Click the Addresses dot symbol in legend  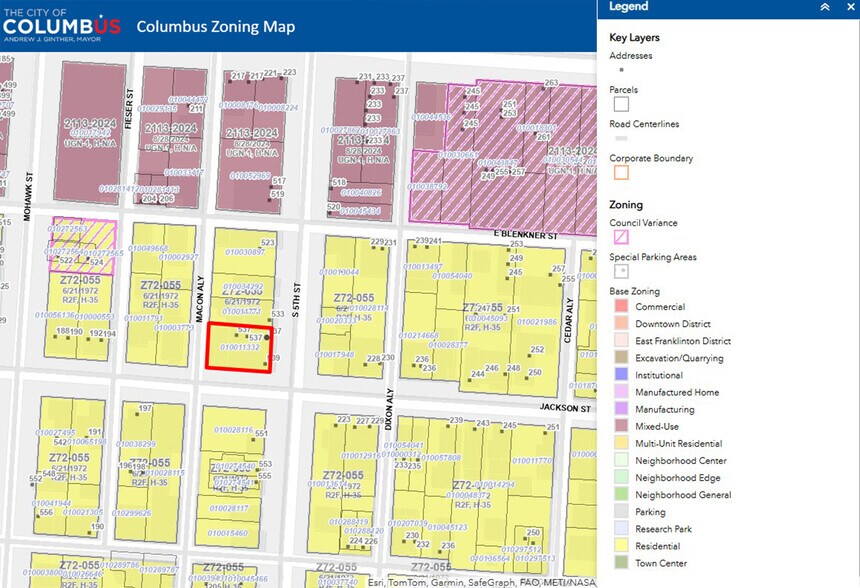pyautogui.click(x=621, y=70)
